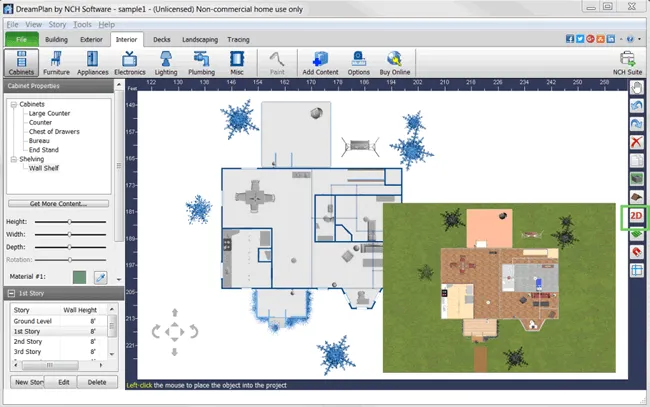Switch to the Tracing tab
The image size is (650, 407).
click(238, 39)
